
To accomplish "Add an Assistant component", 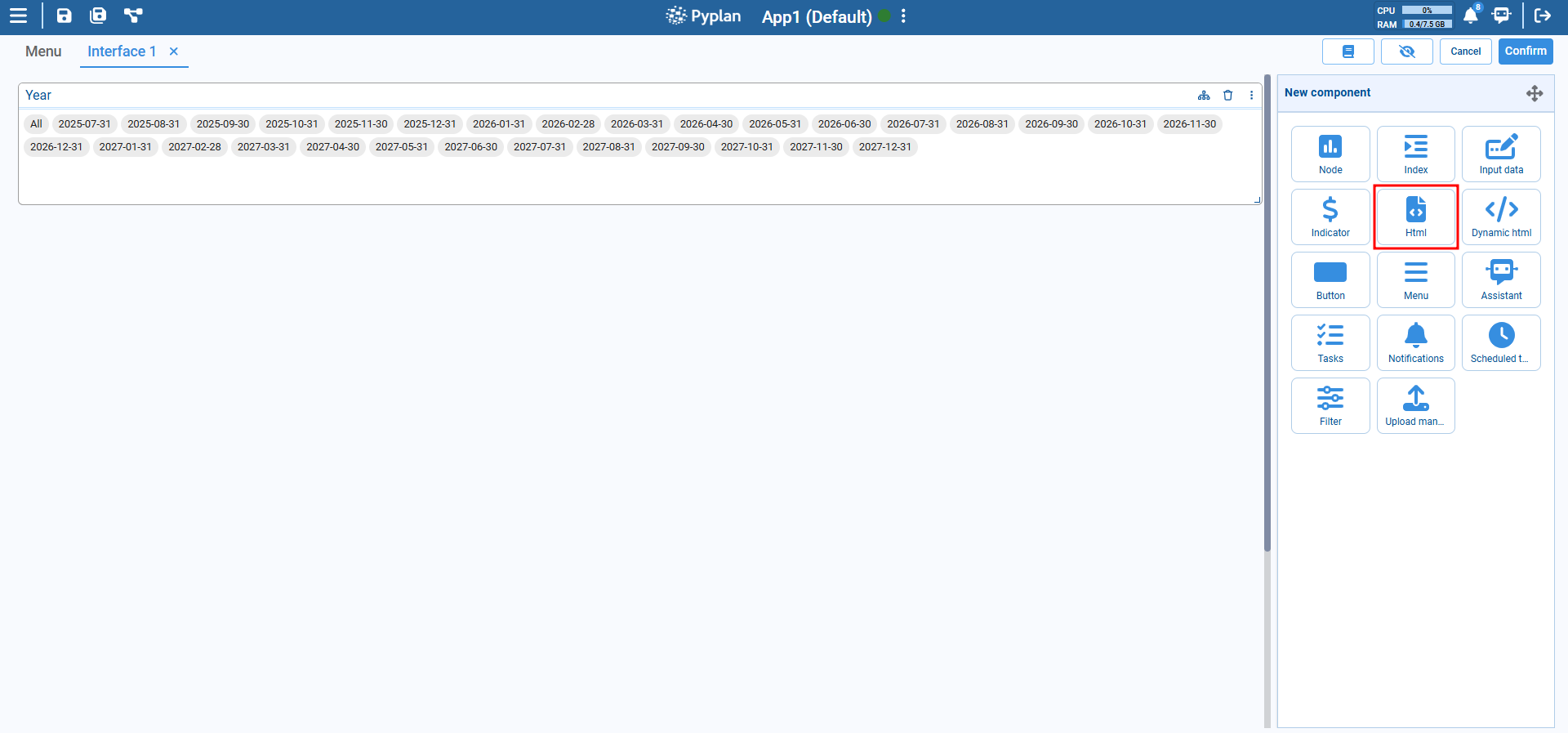I will (1500, 279).
